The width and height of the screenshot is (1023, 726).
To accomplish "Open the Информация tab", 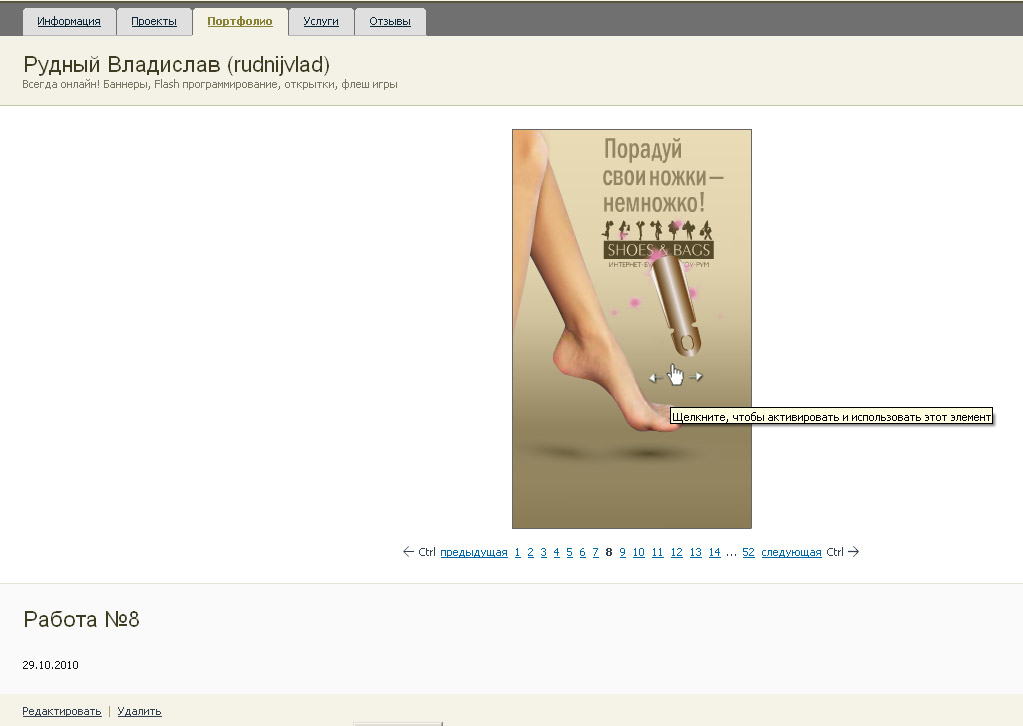I will click(69, 22).
